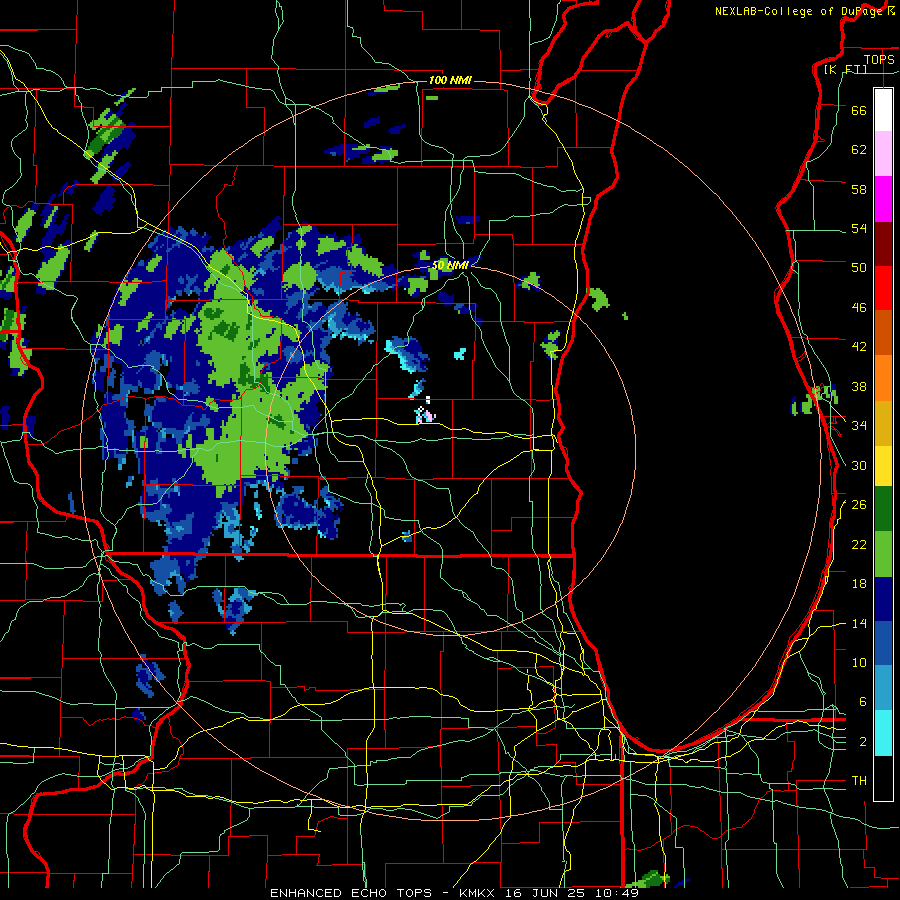The image size is (900, 900).
Task: Click the 26 legend value
Action: pos(859,505)
